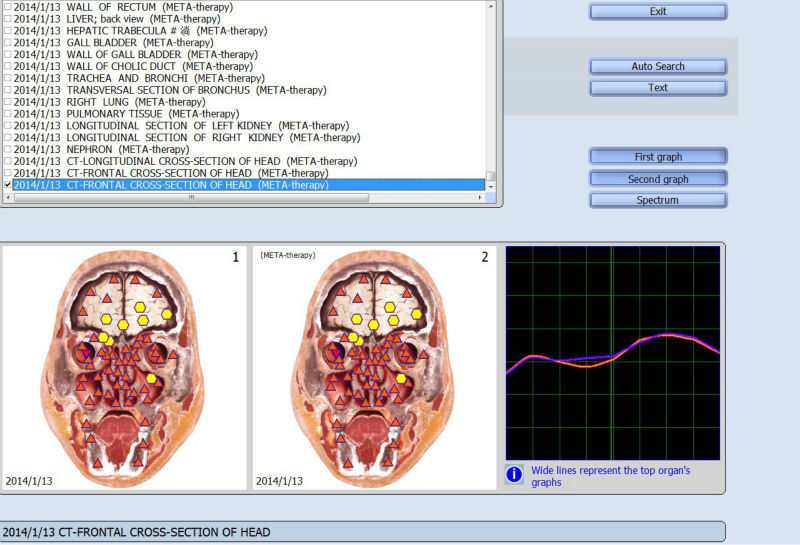Click the horizontal scrollbar right arrow
This screenshot has height=545, width=800.
tap(478, 197)
